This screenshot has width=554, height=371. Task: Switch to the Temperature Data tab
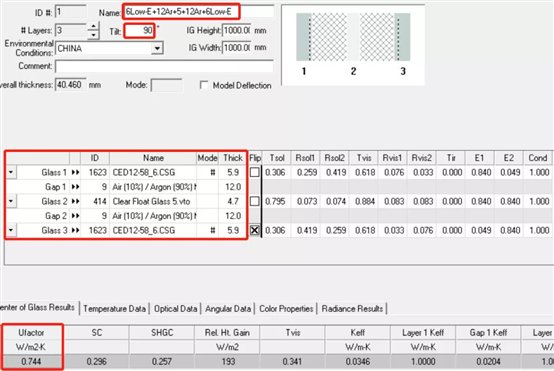click(114, 309)
